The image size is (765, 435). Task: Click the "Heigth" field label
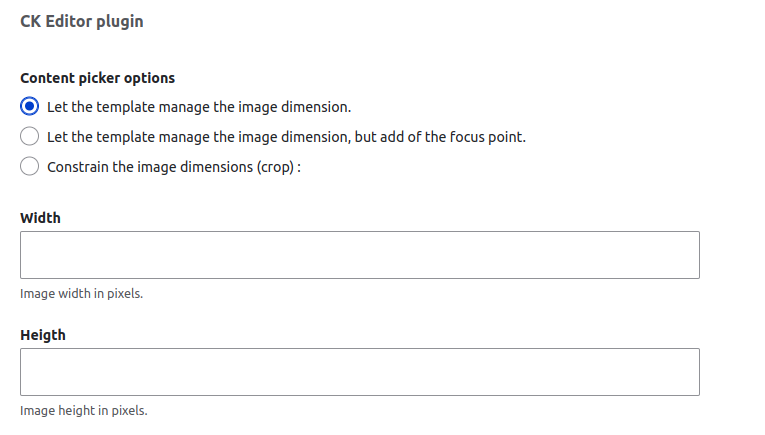43,335
